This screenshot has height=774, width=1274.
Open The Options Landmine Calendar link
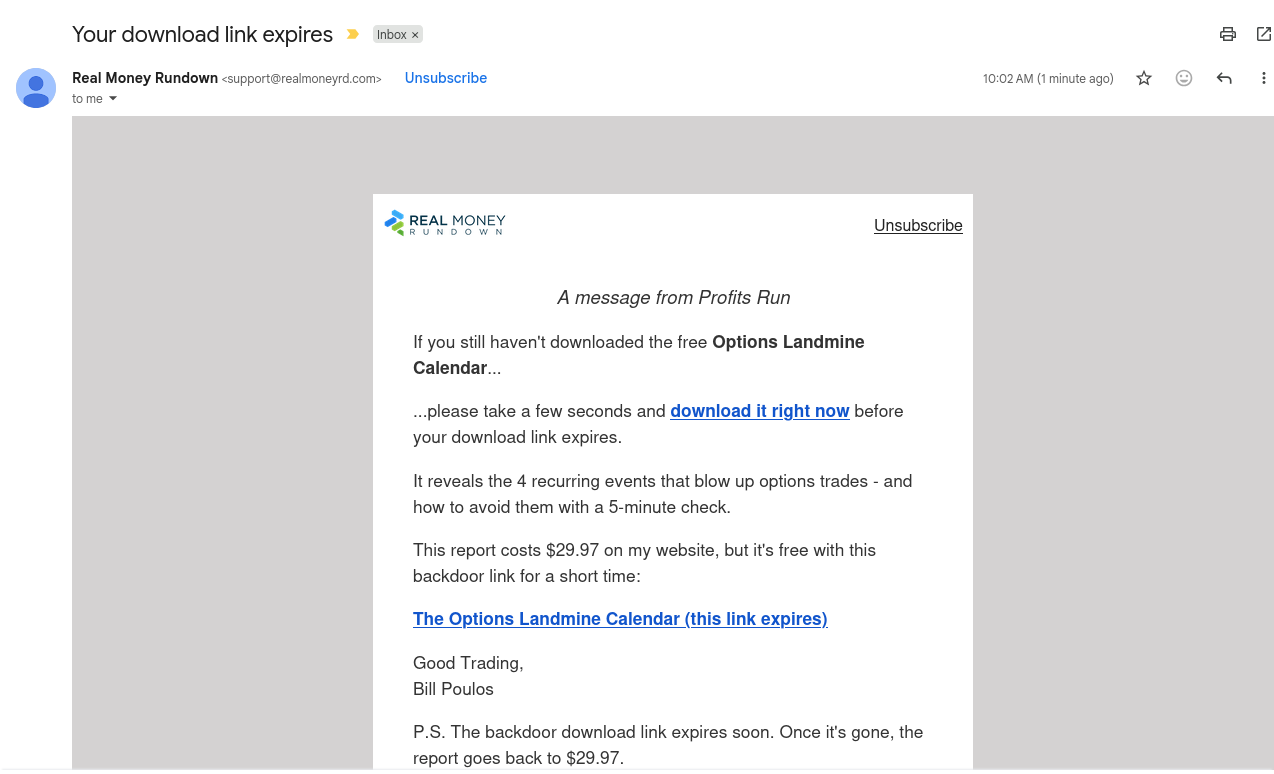tap(620, 619)
